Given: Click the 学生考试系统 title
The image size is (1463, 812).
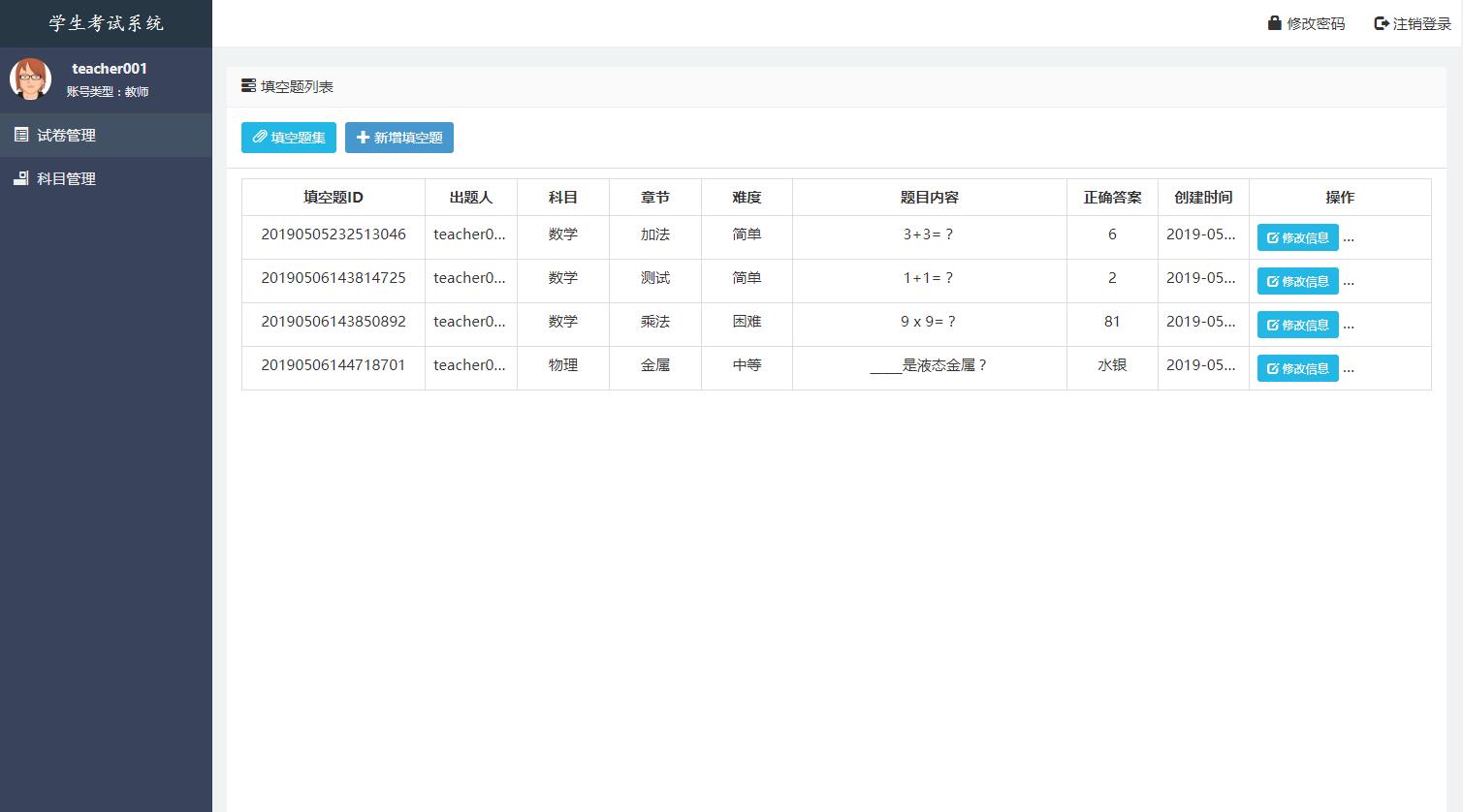Looking at the screenshot, I should [107, 23].
